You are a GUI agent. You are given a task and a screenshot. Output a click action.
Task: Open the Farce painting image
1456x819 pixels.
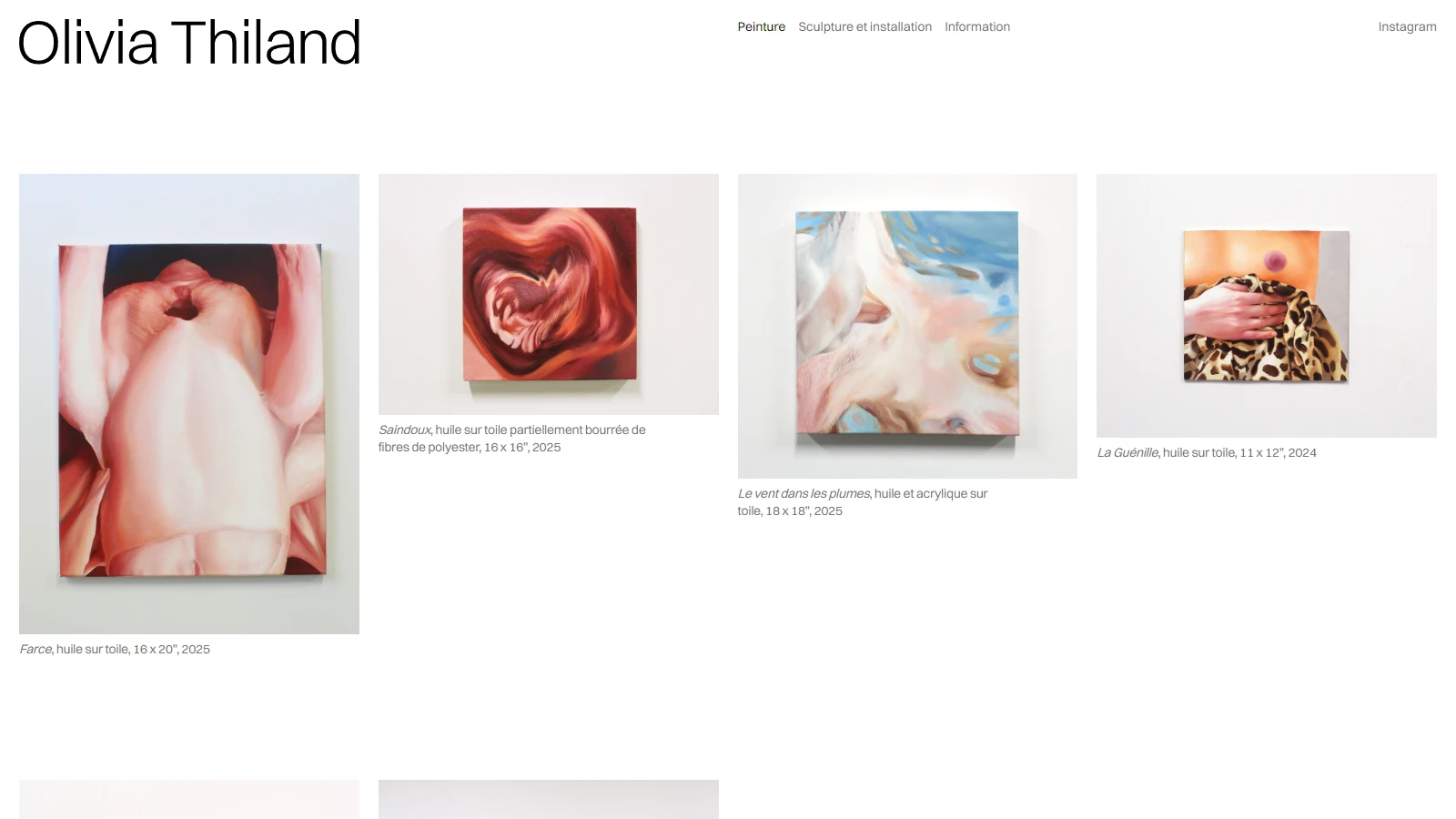[x=189, y=404]
